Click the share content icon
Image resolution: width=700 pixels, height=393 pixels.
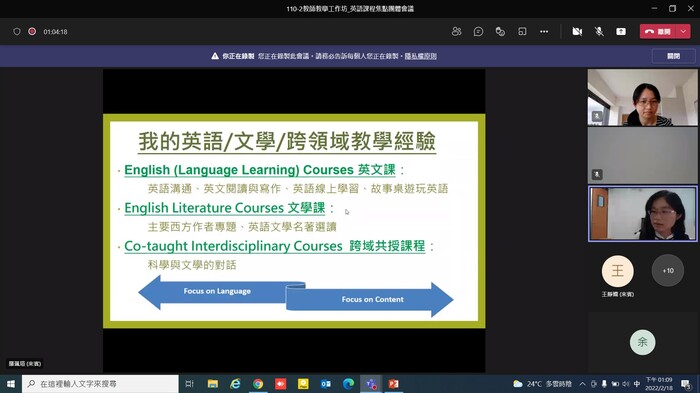(x=621, y=32)
